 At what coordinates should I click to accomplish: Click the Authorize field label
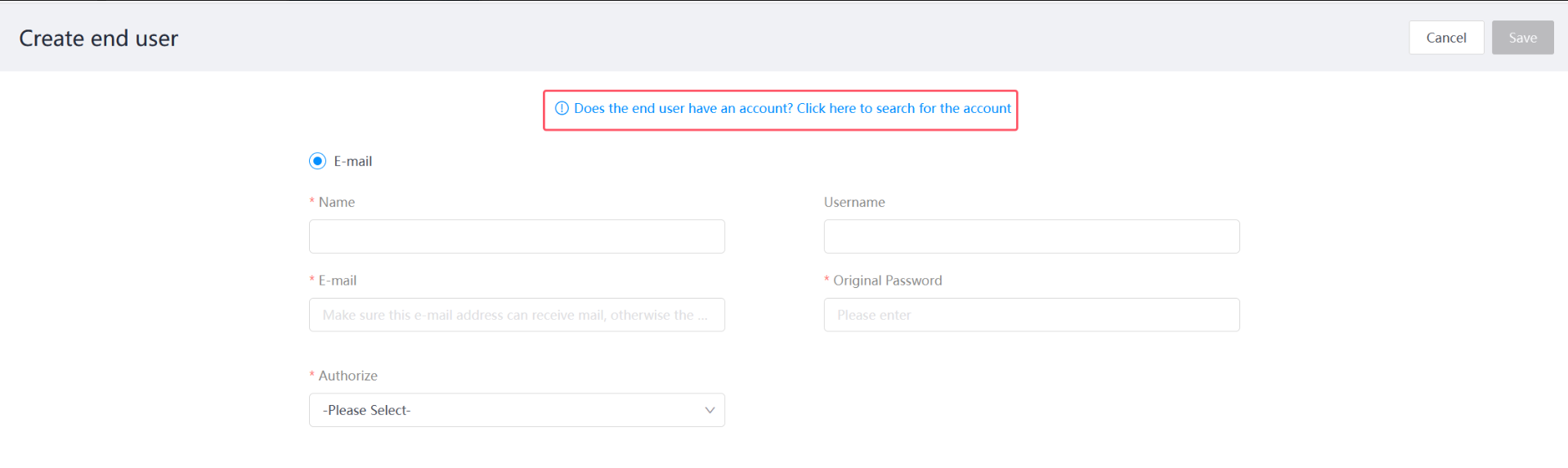[x=347, y=376]
